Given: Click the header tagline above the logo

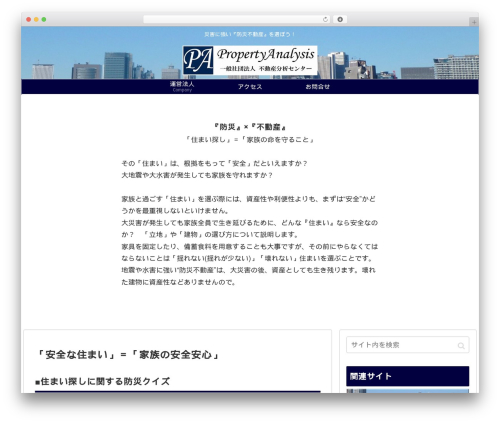Looking at the screenshot, I should (x=250, y=34).
